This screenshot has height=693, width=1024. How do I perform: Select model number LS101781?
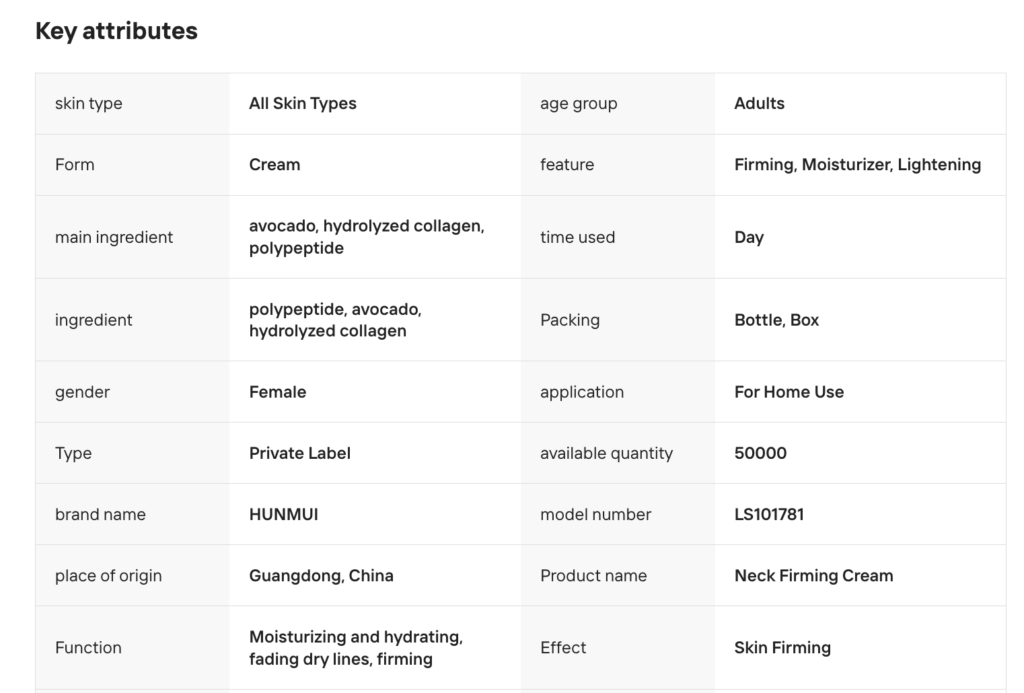tap(768, 514)
